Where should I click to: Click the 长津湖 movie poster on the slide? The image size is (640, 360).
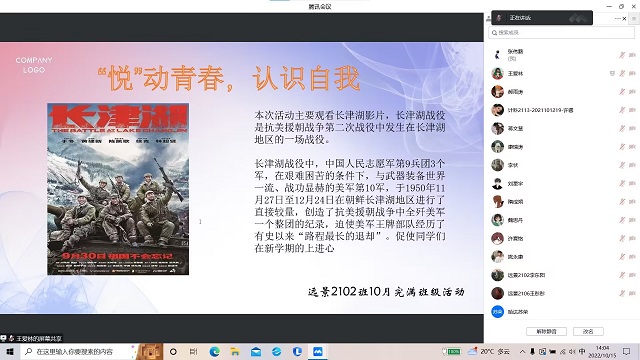click(x=118, y=189)
